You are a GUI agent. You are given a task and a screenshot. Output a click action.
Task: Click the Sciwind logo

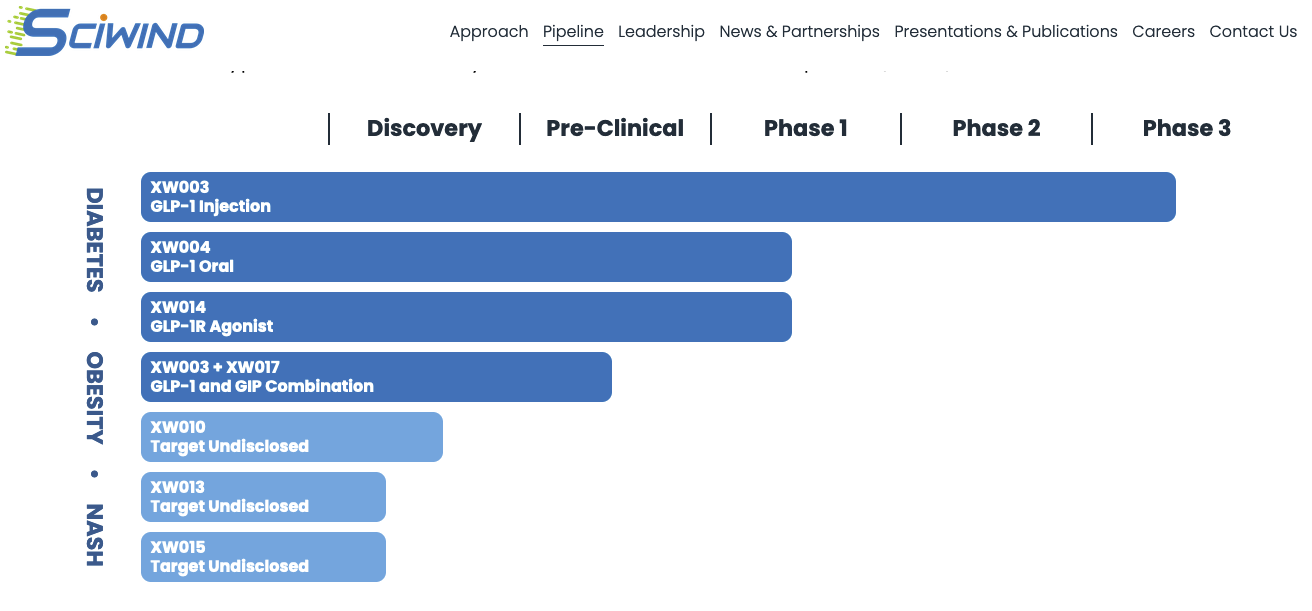tap(105, 31)
